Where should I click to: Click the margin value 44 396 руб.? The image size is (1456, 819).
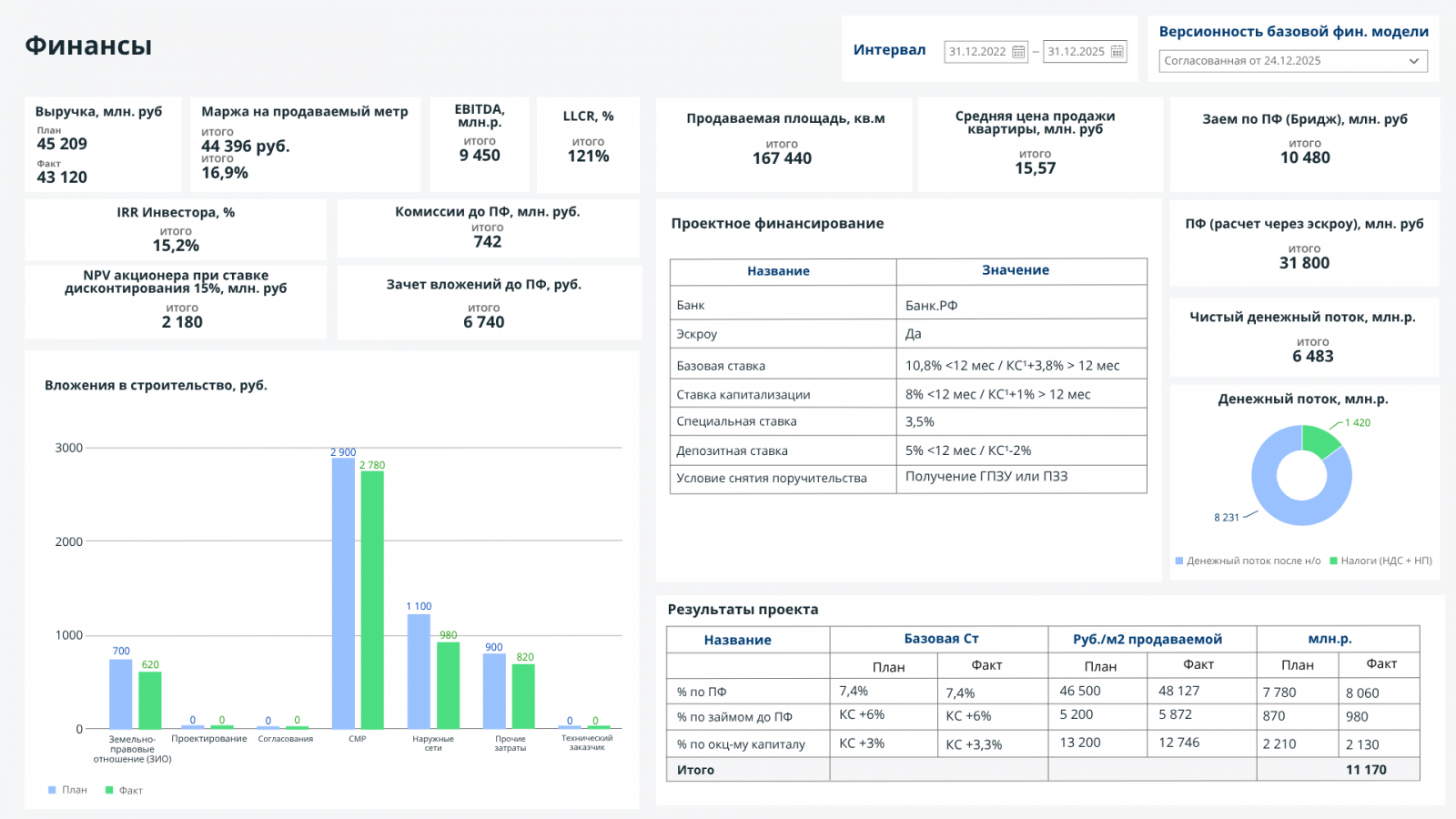tap(246, 146)
